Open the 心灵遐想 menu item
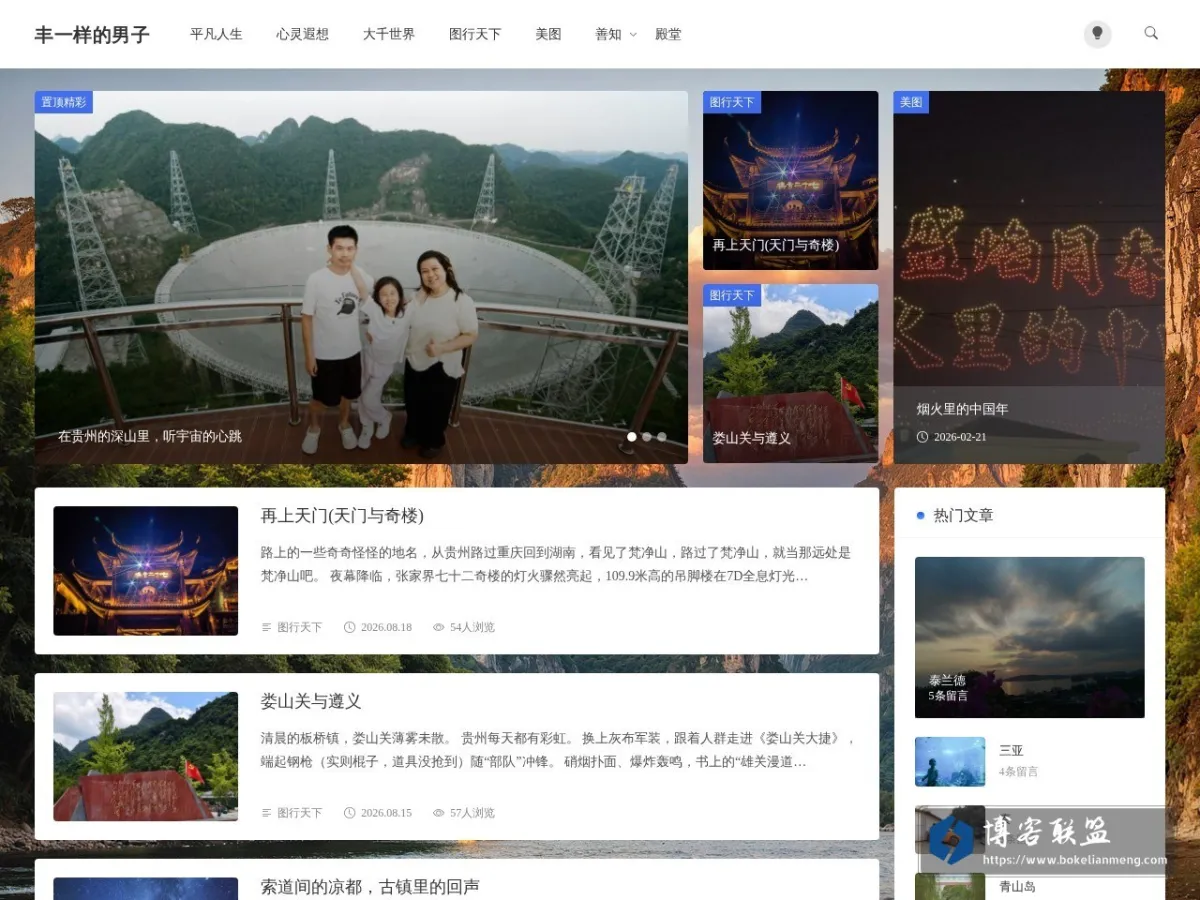 click(302, 34)
